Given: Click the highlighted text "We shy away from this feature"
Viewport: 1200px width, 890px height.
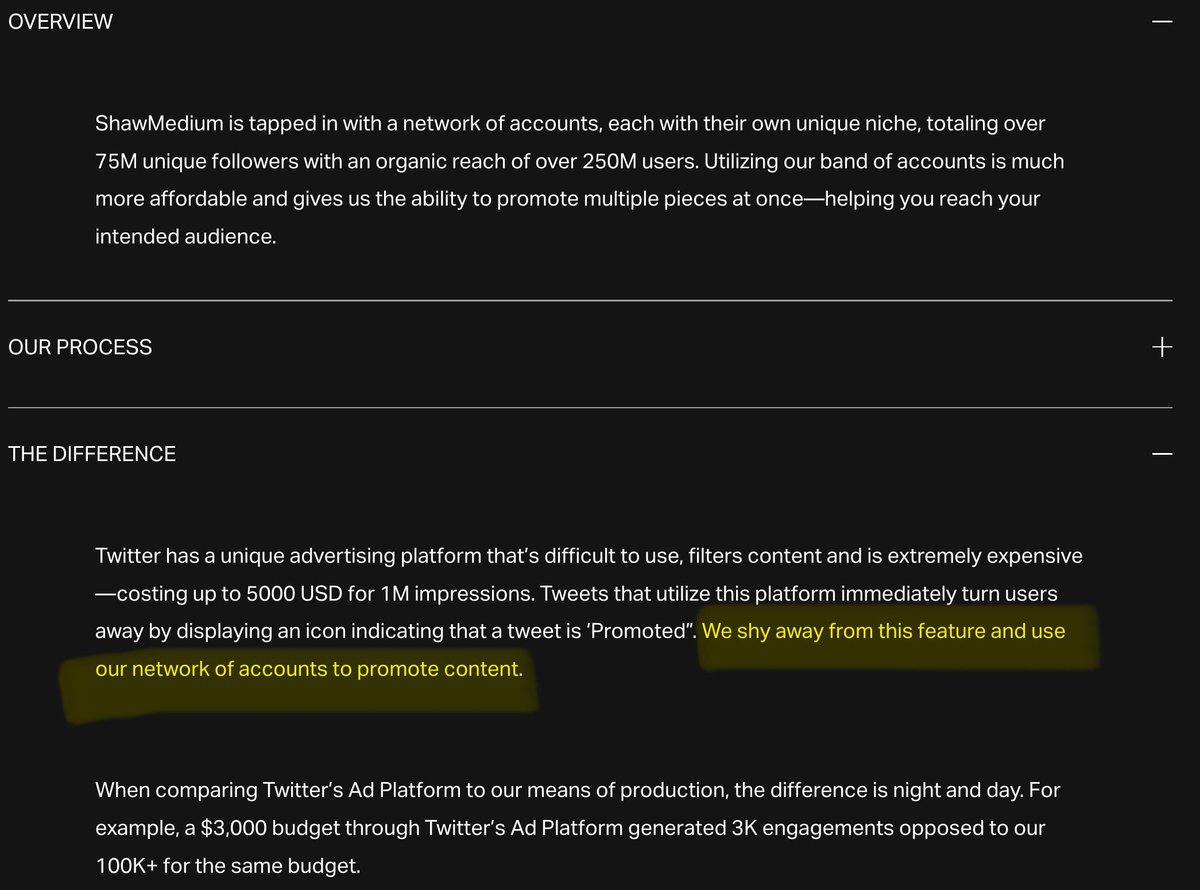Looking at the screenshot, I should 844,631.
